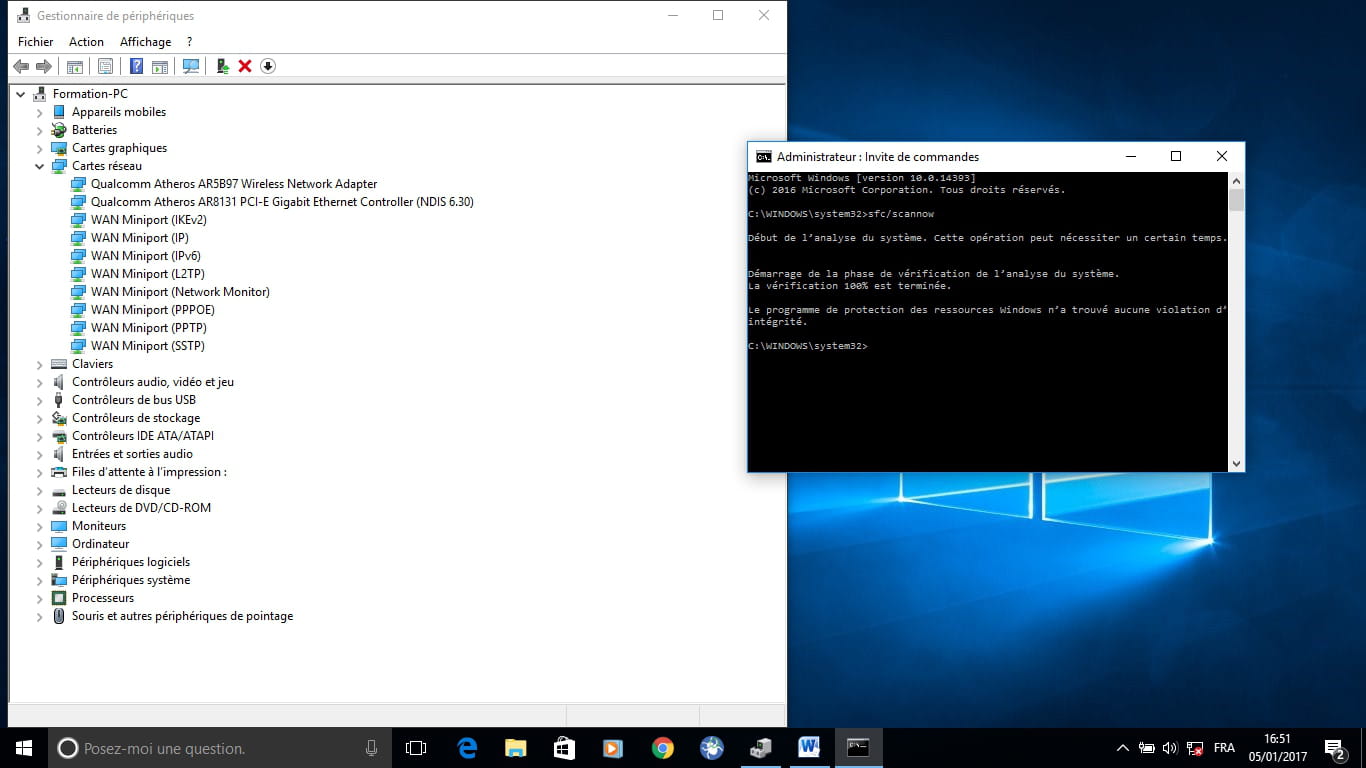Click the Back arrow in Device Manager toolbar
1366x768 pixels.
(x=21, y=66)
